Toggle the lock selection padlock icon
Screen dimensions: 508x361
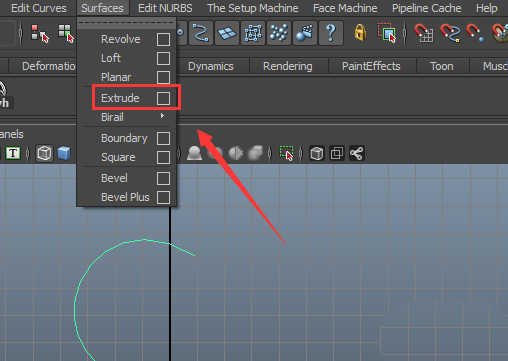click(360, 33)
